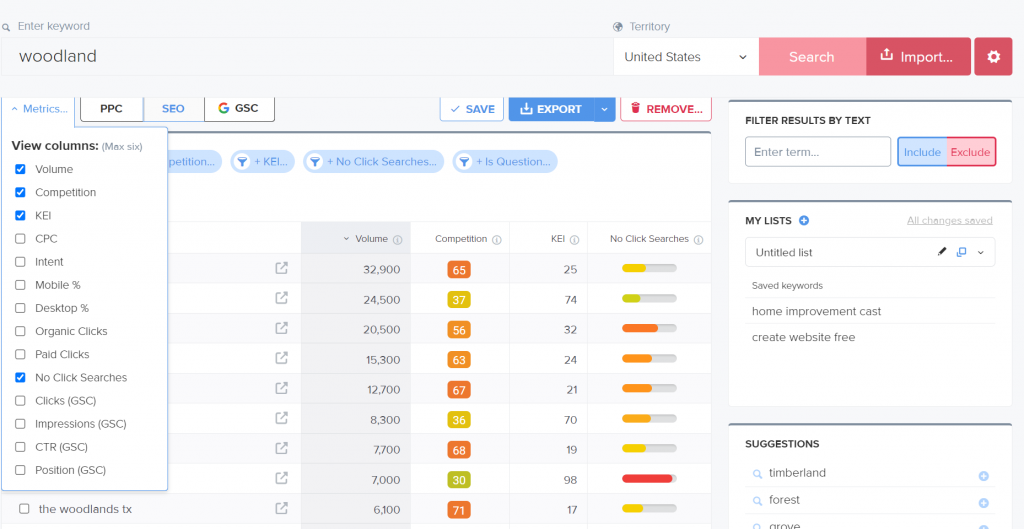Enable the CPC column checkbox
This screenshot has width=1024, height=529.
click(x=21, y=239)
